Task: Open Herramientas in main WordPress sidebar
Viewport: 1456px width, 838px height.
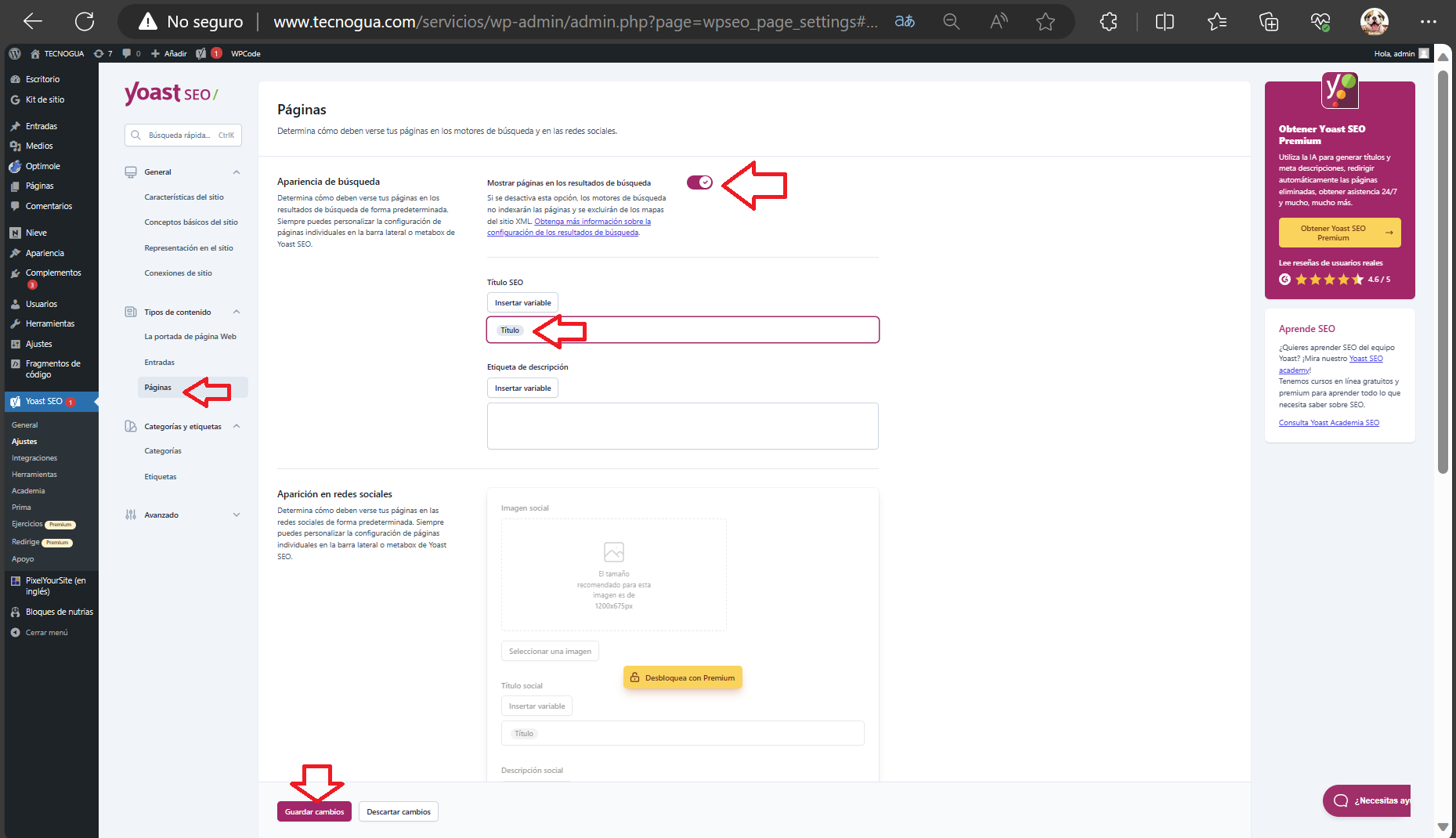Action: (50, 323)
